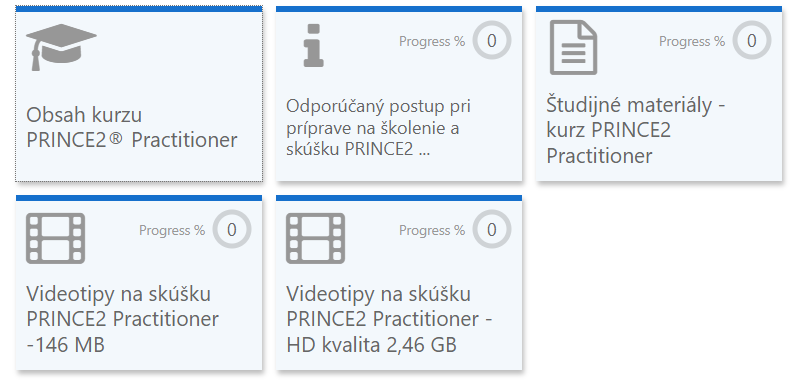Image resolution: width=798 pixels, height=385 pixels.
Task: Click blue top bar of Obsah kurzu tile
Action: click(x=139, y=9)
